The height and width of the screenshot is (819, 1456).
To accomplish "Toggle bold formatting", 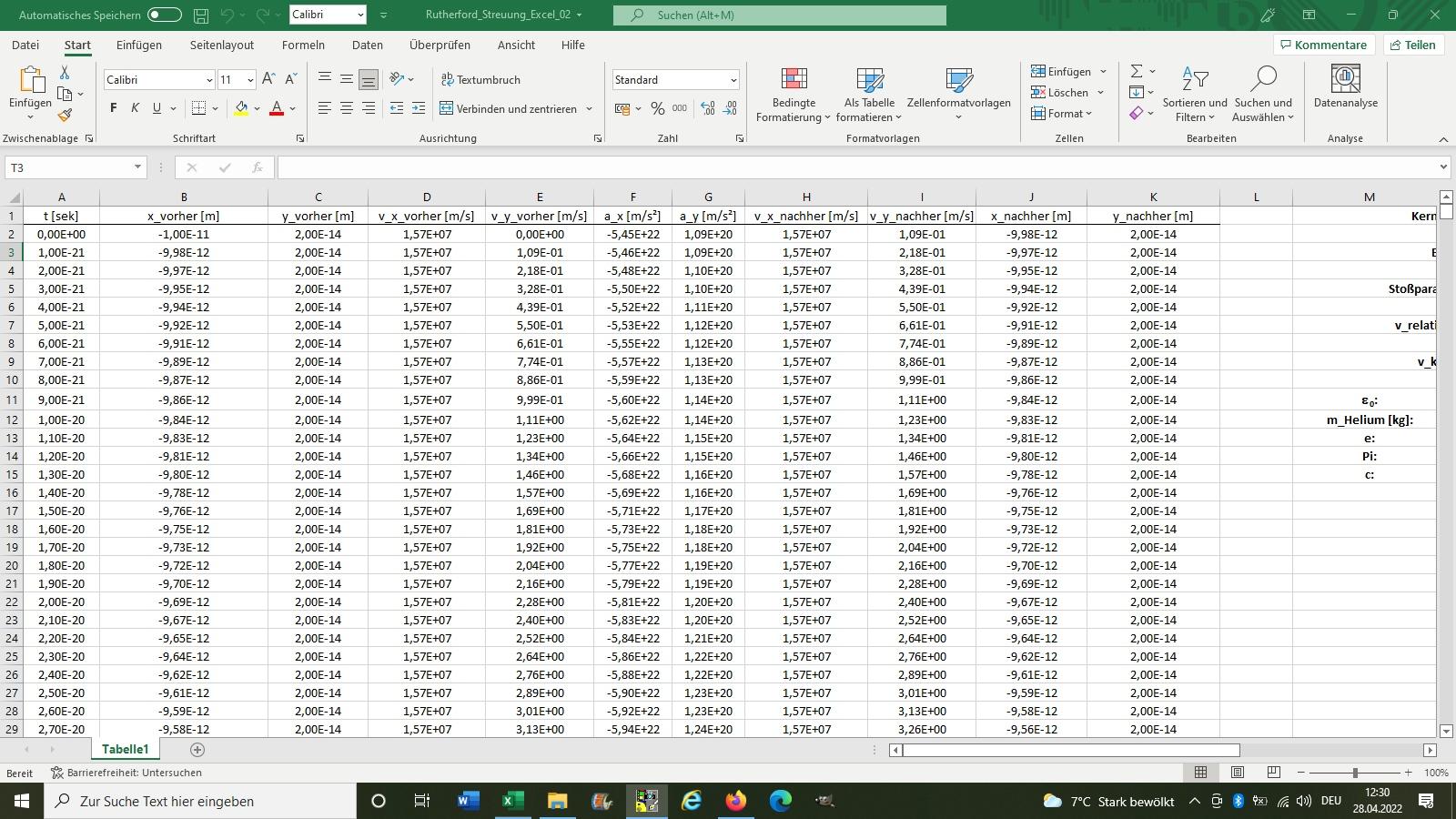I will [113, 108].
